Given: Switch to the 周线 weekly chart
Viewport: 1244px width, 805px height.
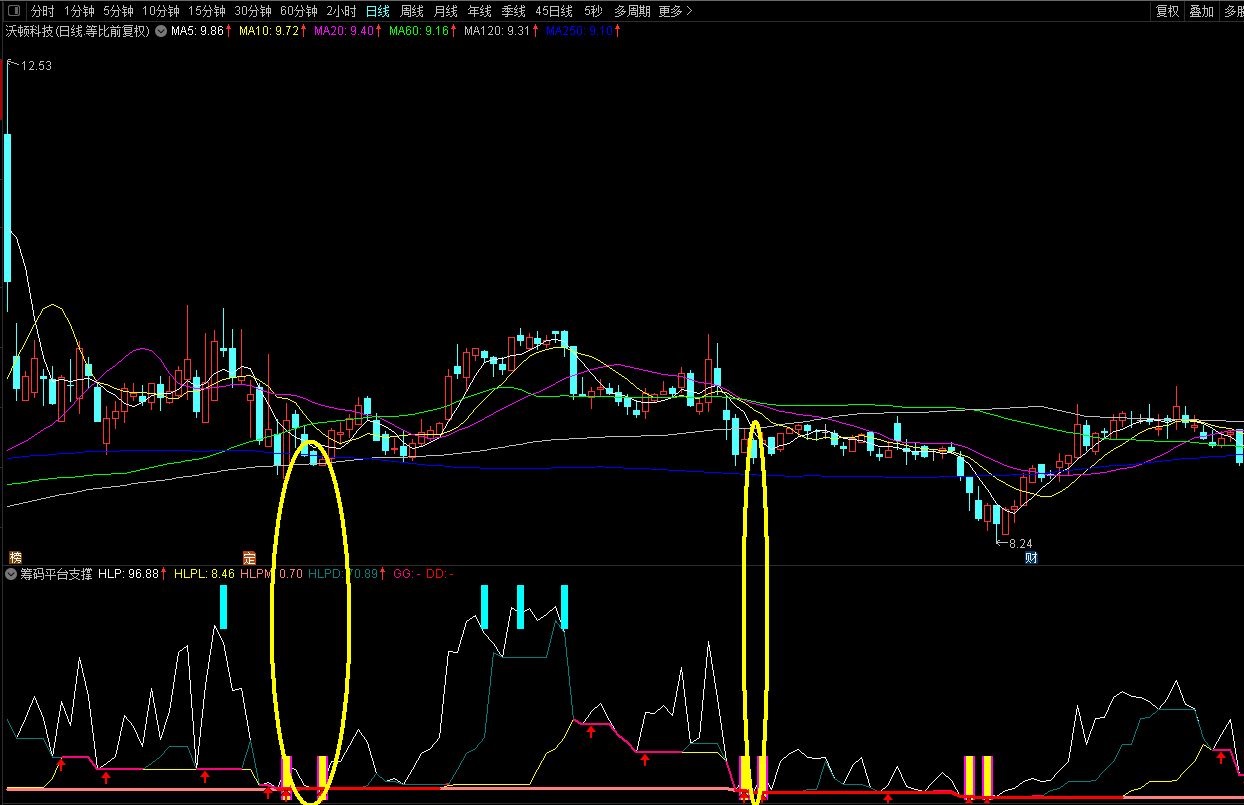Looking at the screenshot, I should pos(412,12).
